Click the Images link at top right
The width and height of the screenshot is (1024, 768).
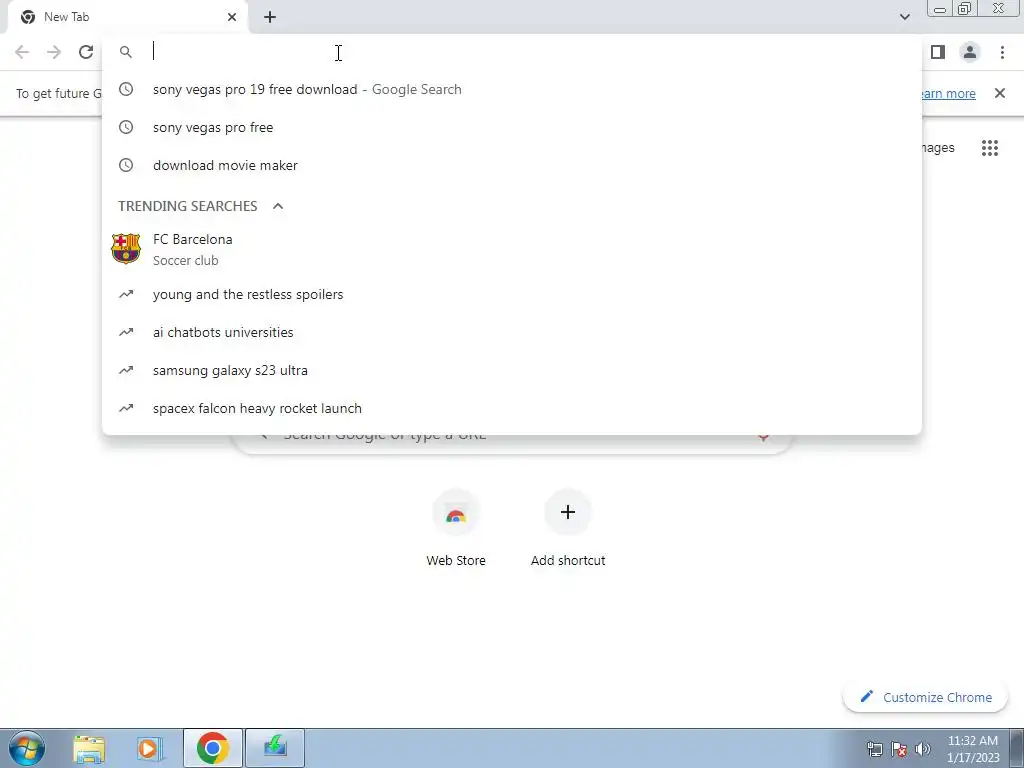click(938, 148)
